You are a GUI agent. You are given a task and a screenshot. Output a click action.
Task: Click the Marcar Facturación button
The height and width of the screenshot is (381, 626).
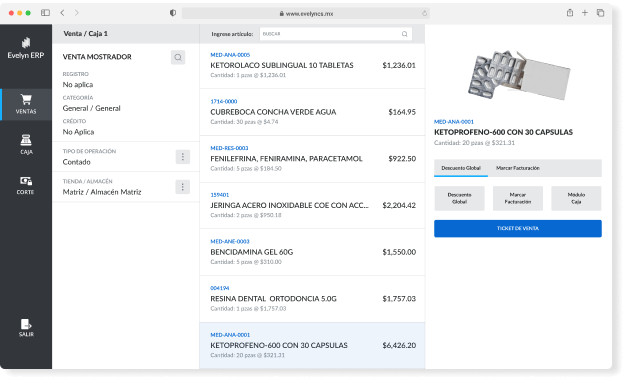(517, 198)
